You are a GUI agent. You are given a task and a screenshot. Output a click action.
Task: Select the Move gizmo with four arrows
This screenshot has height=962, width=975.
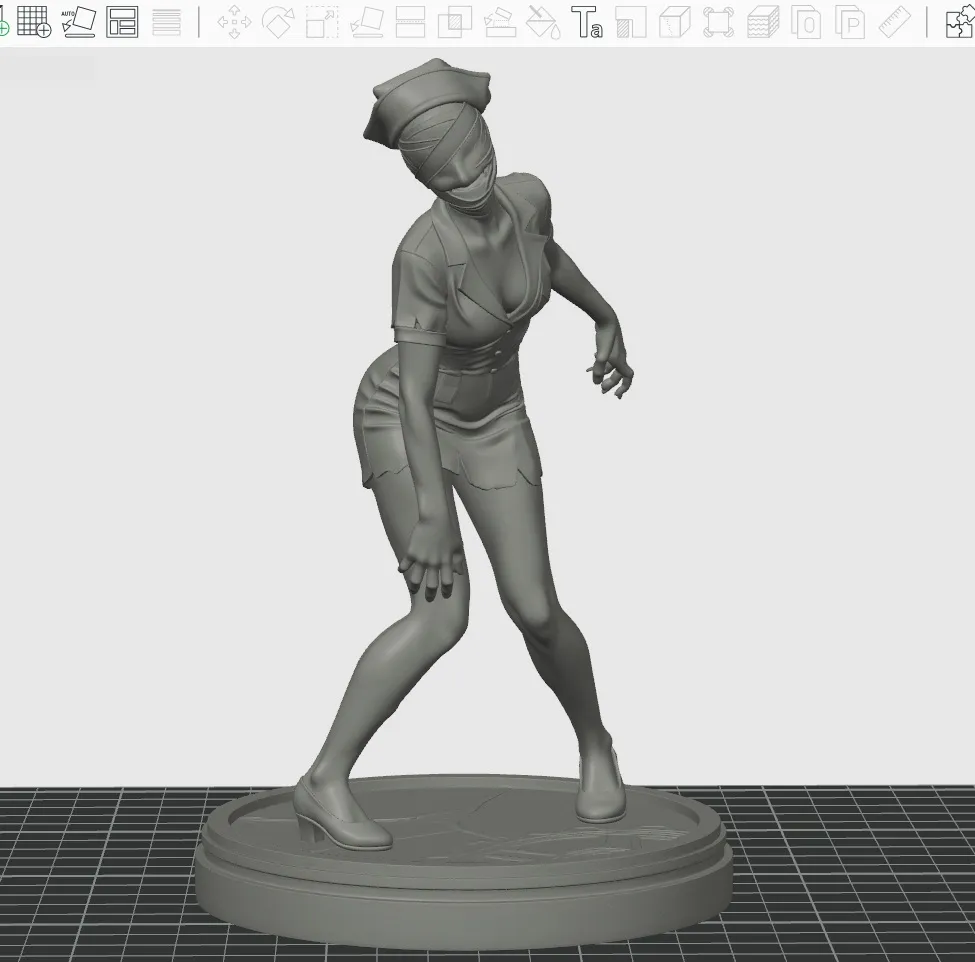[234, 22]
